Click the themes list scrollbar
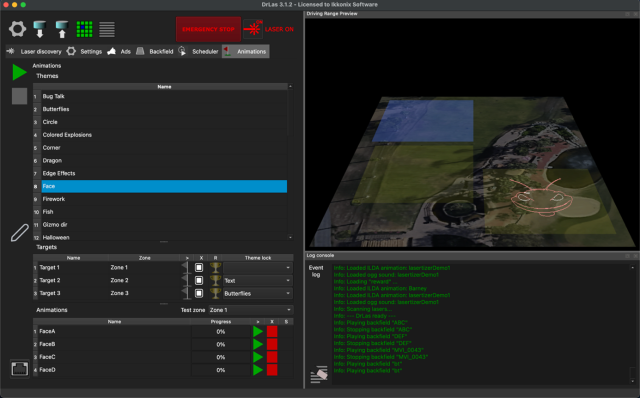Viewport: 640px width, 398px height. point(290,162)
